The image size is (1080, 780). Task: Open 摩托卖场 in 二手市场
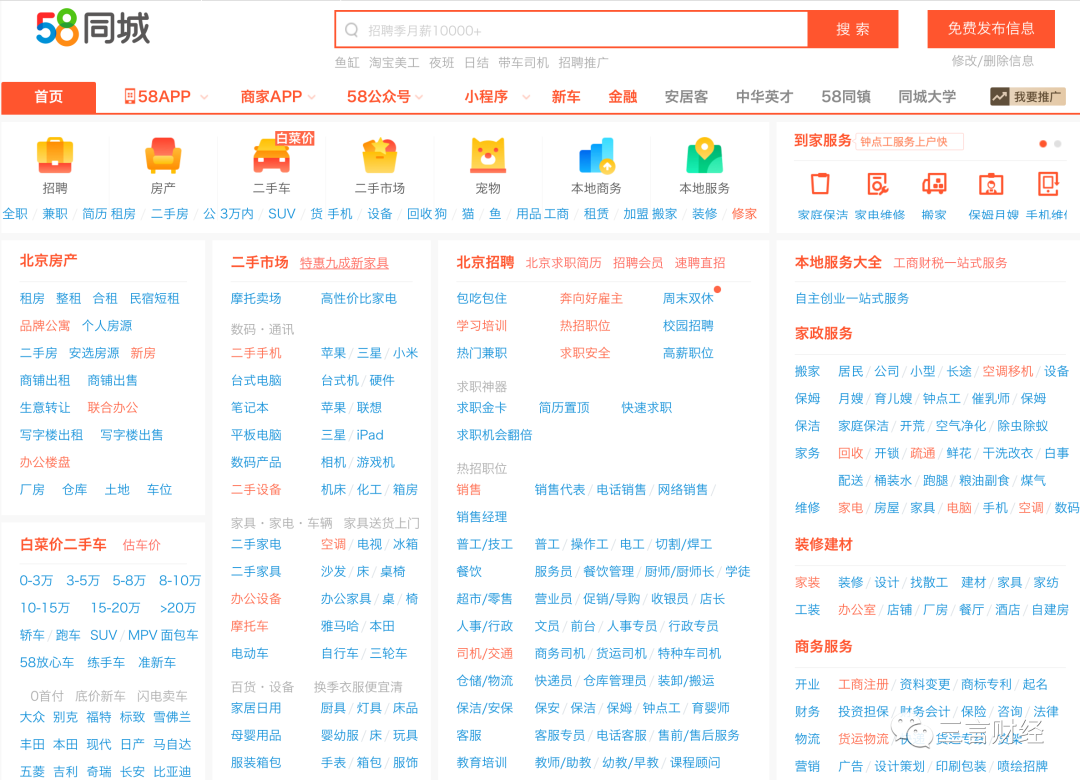(x=256, y=298)
